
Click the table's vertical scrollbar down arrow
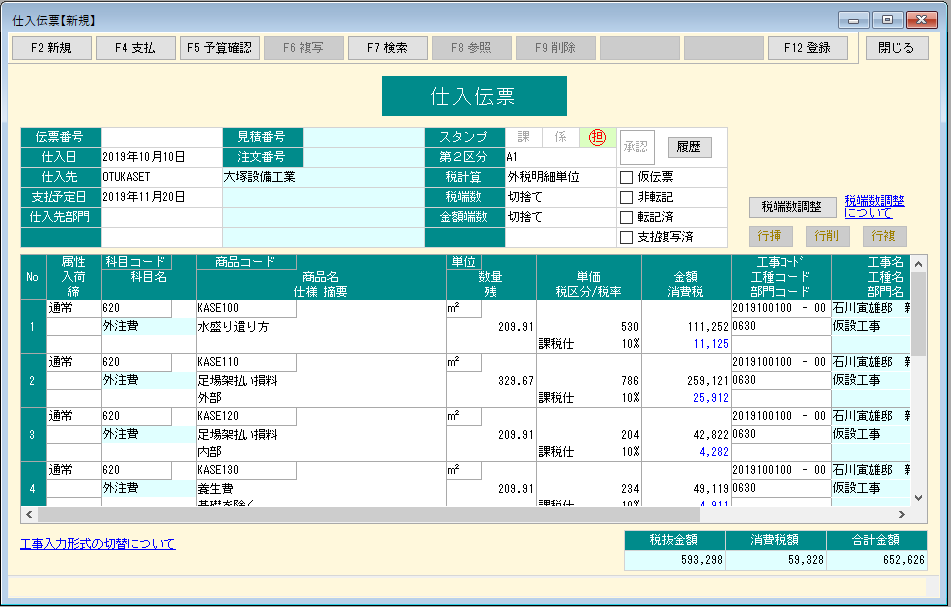918,498
